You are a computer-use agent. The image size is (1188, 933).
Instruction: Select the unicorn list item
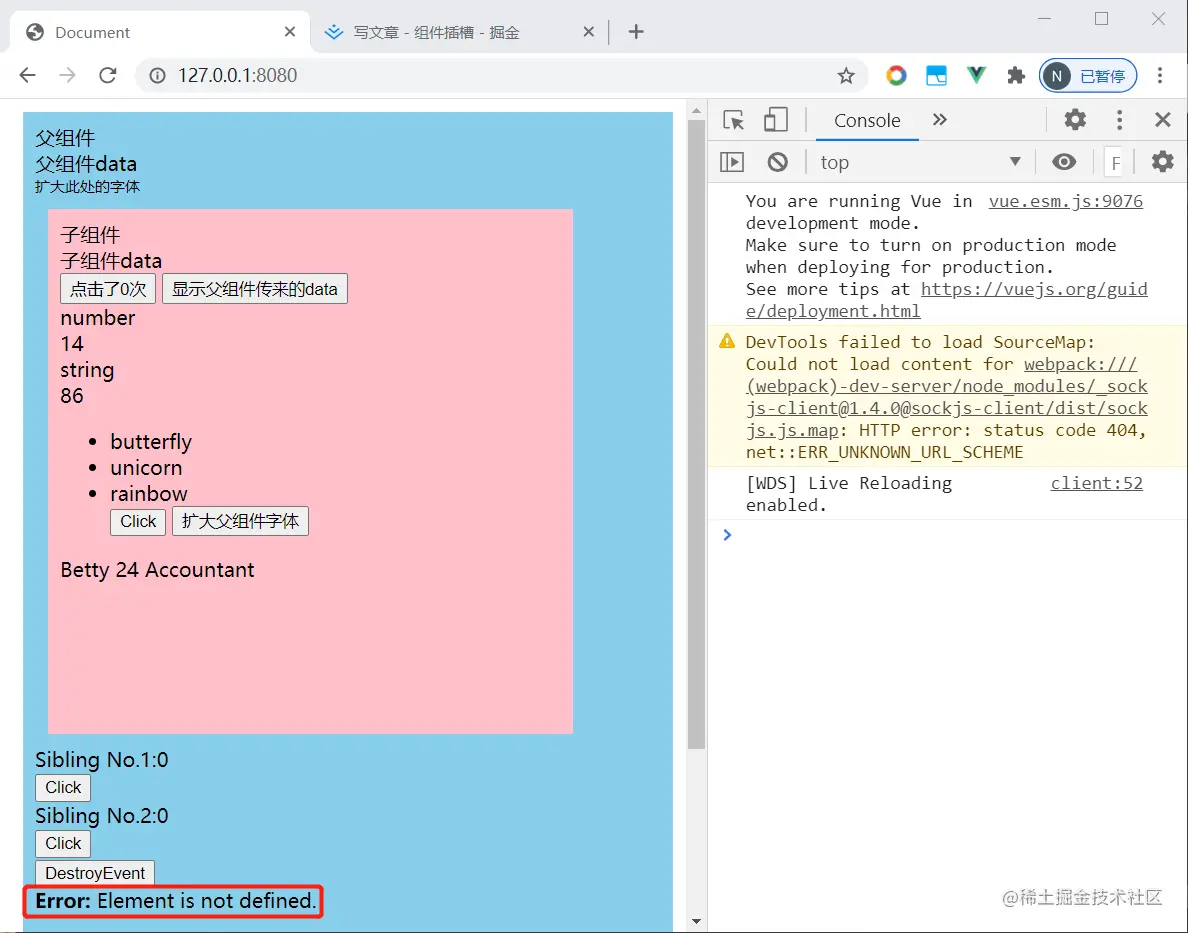coord(146,468)
